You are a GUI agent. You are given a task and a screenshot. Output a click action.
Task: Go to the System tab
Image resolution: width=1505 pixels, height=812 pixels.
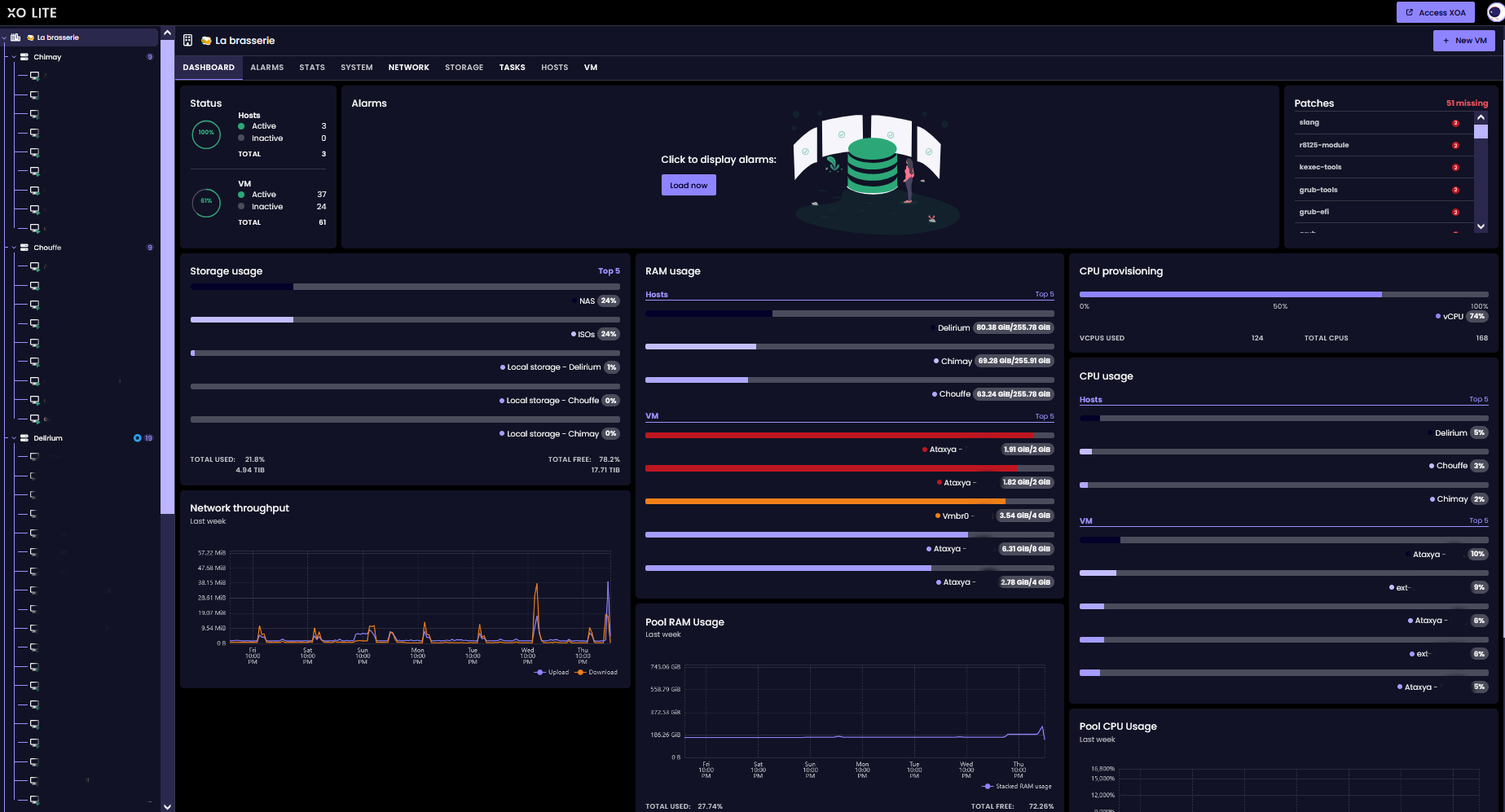357,68
